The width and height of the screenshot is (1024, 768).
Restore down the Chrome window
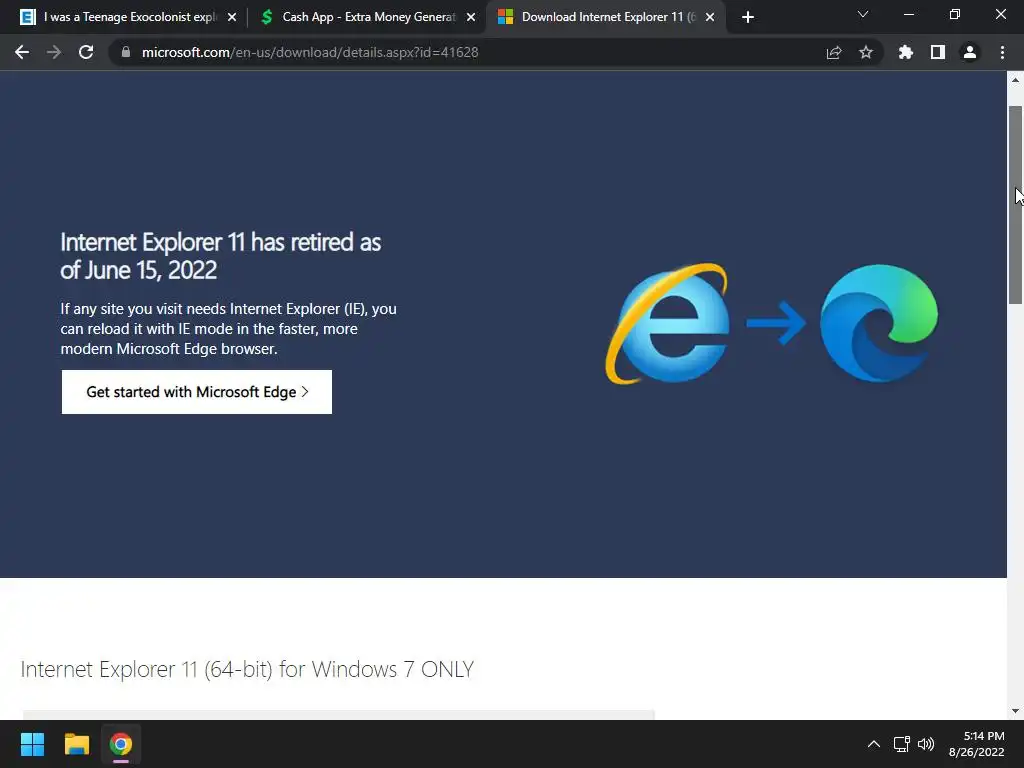955,14
